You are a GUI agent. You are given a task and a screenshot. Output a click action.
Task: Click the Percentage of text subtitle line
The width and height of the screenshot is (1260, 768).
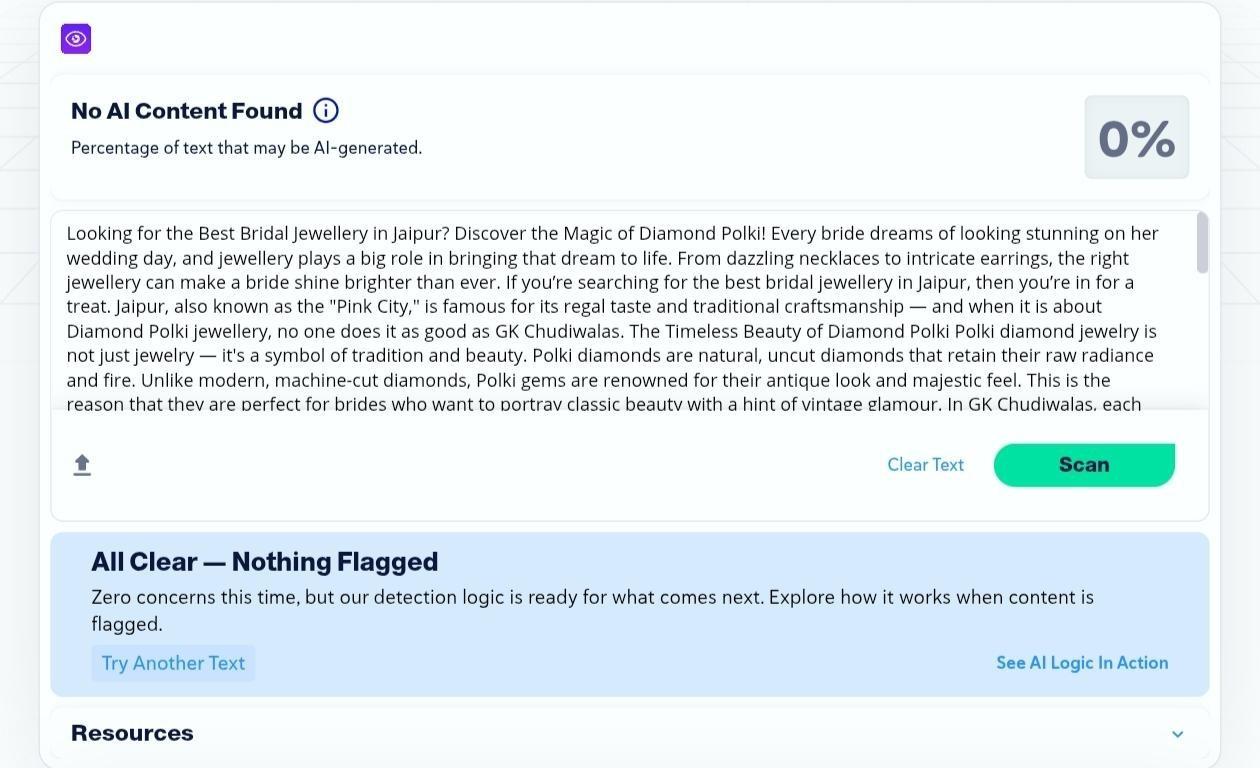[x=246, y=148]
